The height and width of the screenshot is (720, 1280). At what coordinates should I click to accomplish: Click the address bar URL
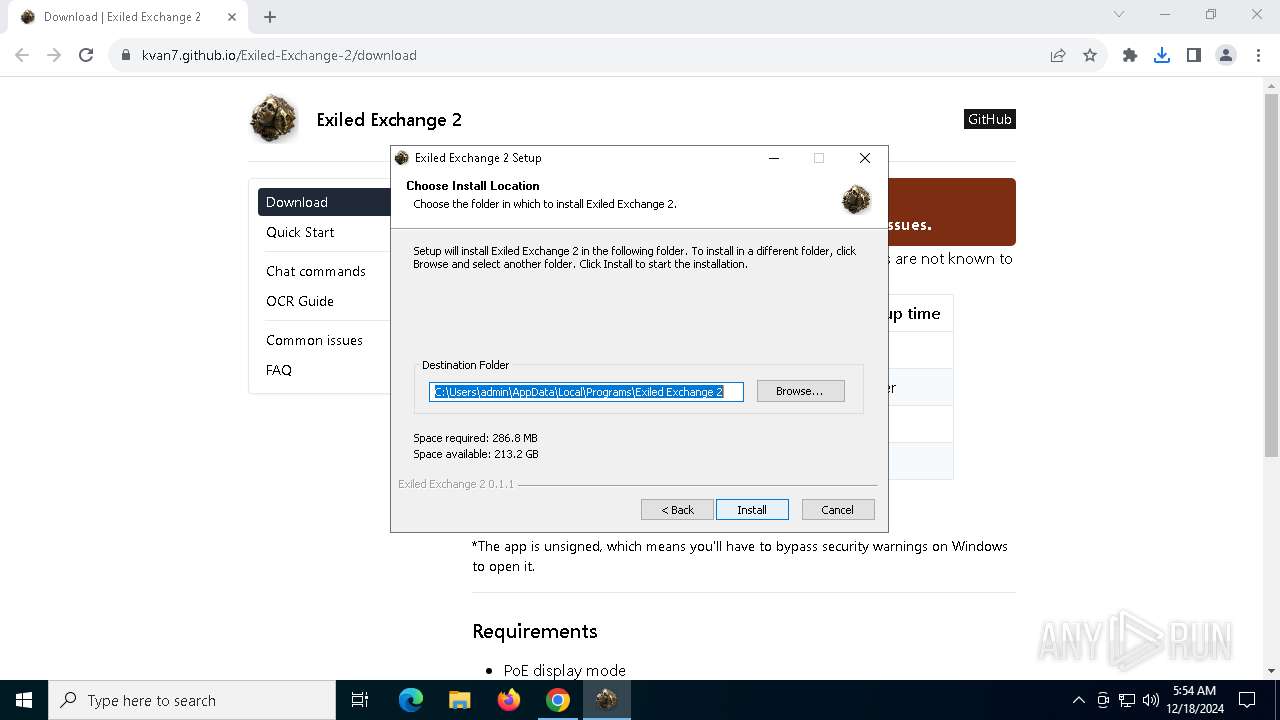(x=279, y=55)
